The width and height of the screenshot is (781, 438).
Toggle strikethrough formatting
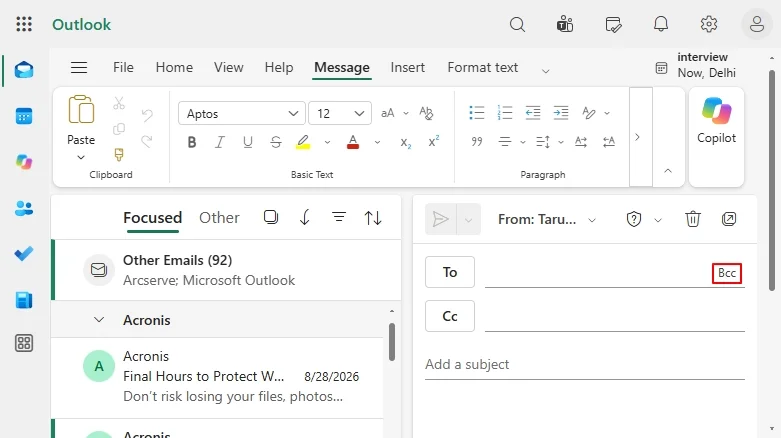pos(275,143)
